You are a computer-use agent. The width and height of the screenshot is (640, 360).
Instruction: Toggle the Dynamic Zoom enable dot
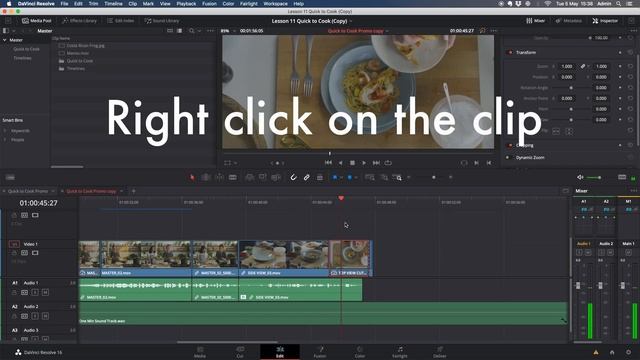point(508,157)
